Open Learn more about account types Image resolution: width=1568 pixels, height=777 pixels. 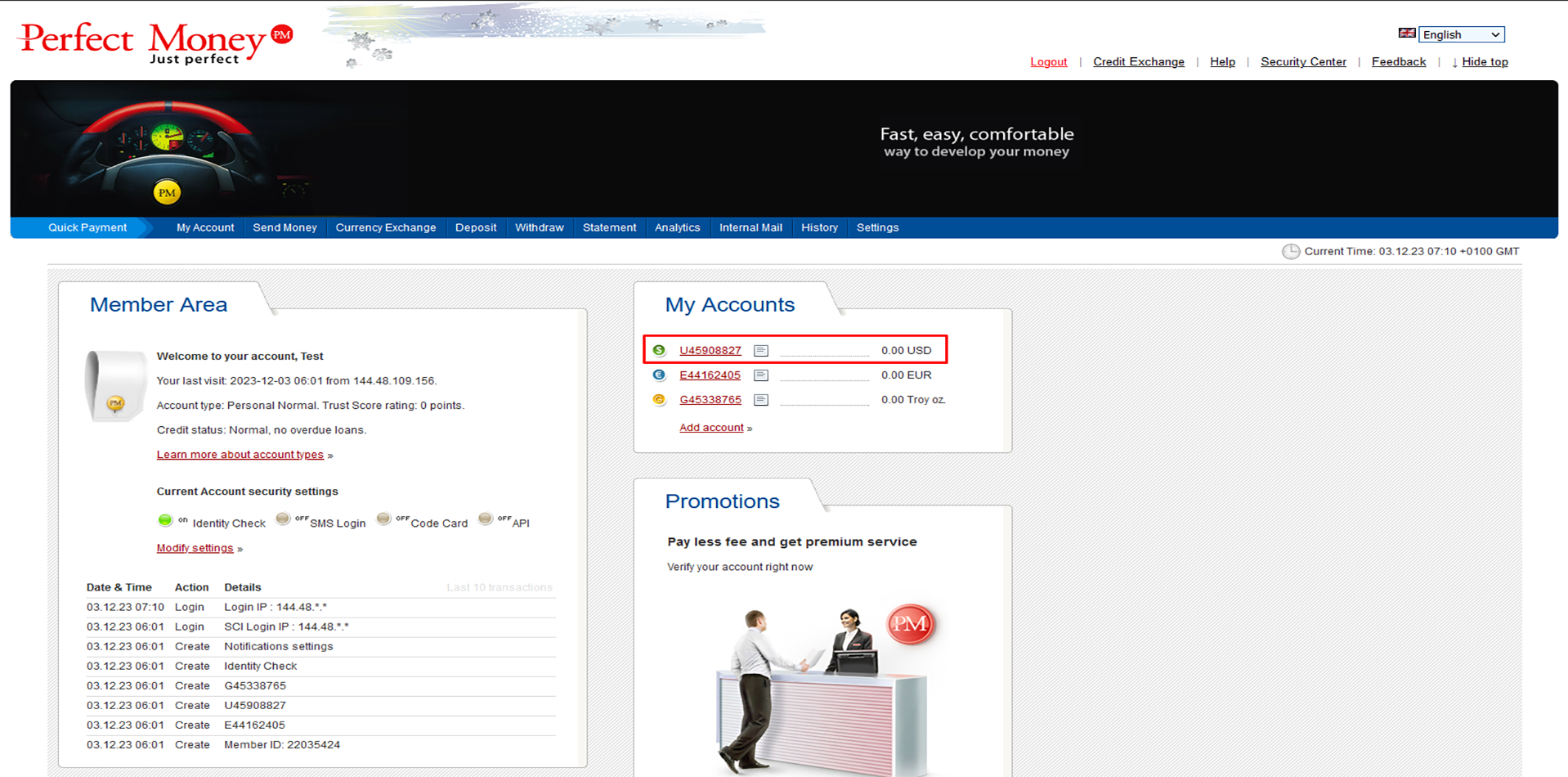240,454
